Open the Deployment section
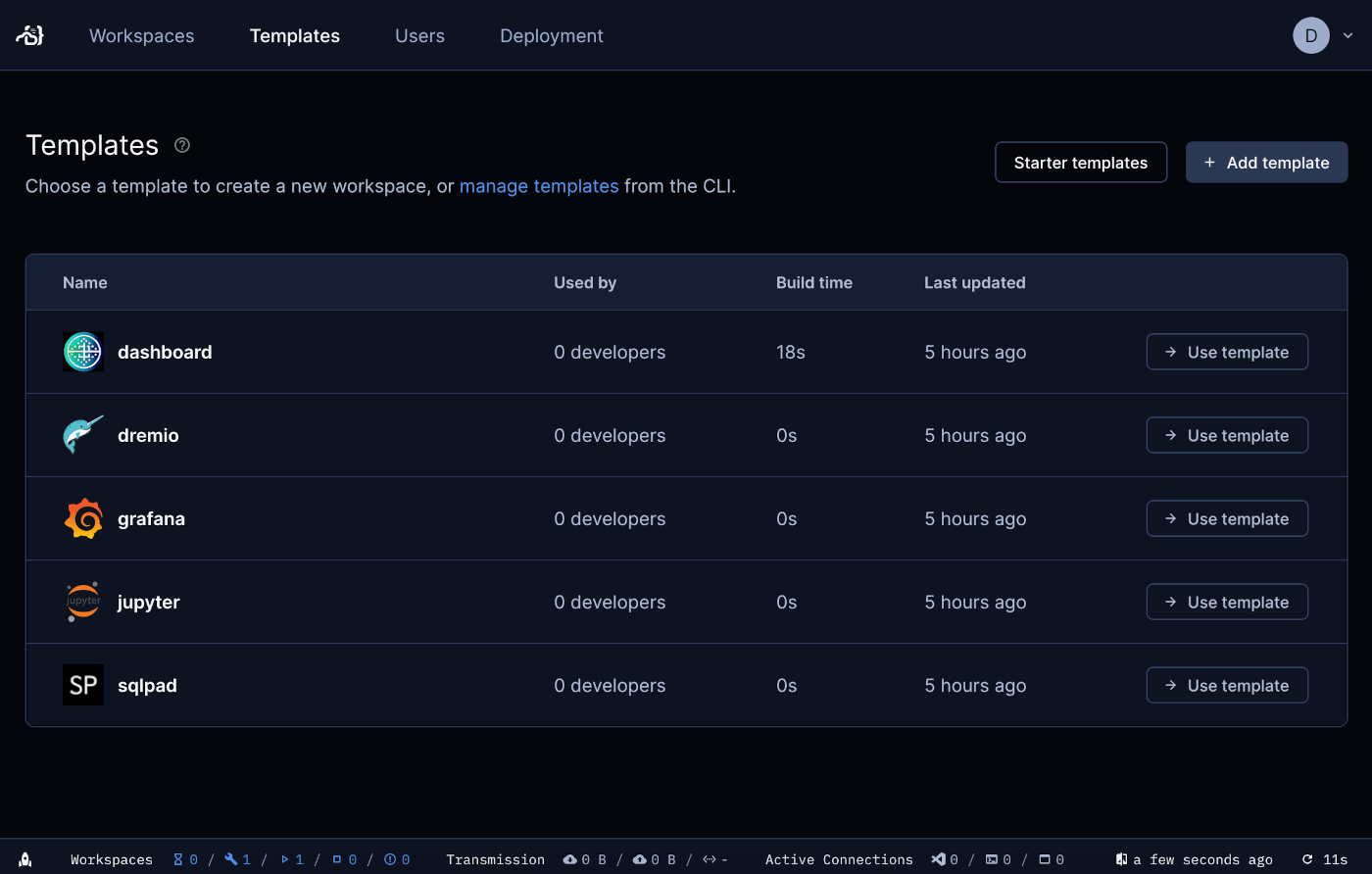Image resolution: width=1372 pixels, height=874 pixels. pos(551,35)
